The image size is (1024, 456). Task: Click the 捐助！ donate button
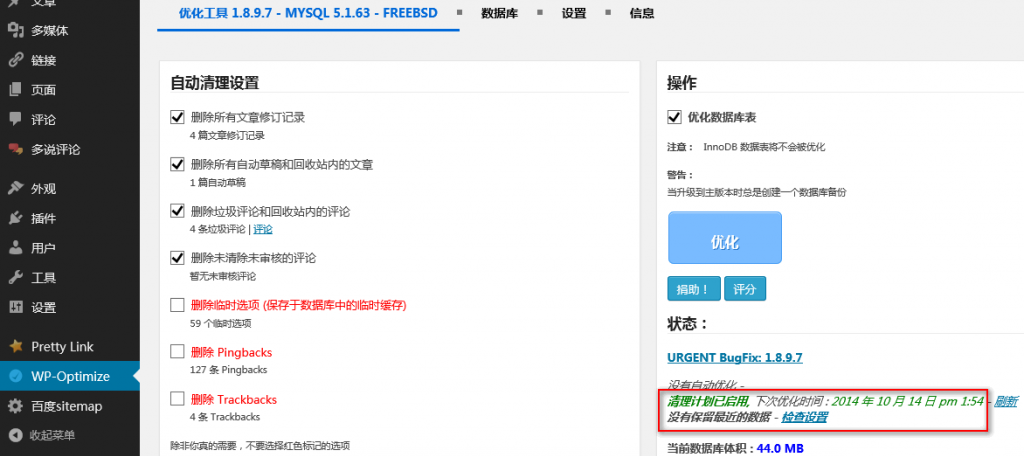pyautogui.click(x=693, y=289)
